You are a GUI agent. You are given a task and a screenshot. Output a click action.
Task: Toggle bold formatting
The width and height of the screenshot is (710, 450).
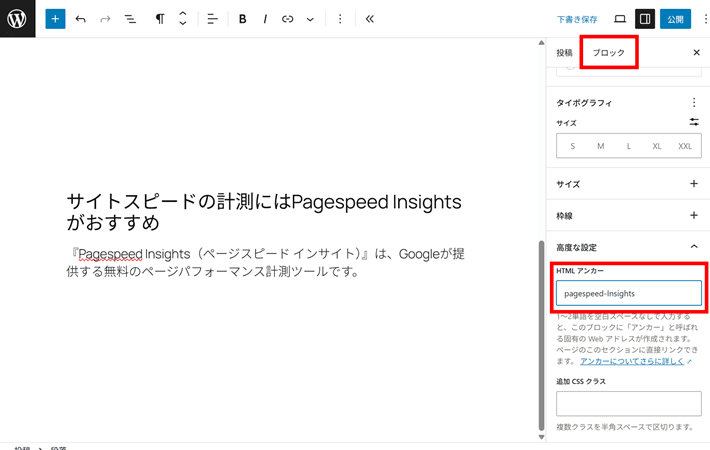[x=243, y=19]
